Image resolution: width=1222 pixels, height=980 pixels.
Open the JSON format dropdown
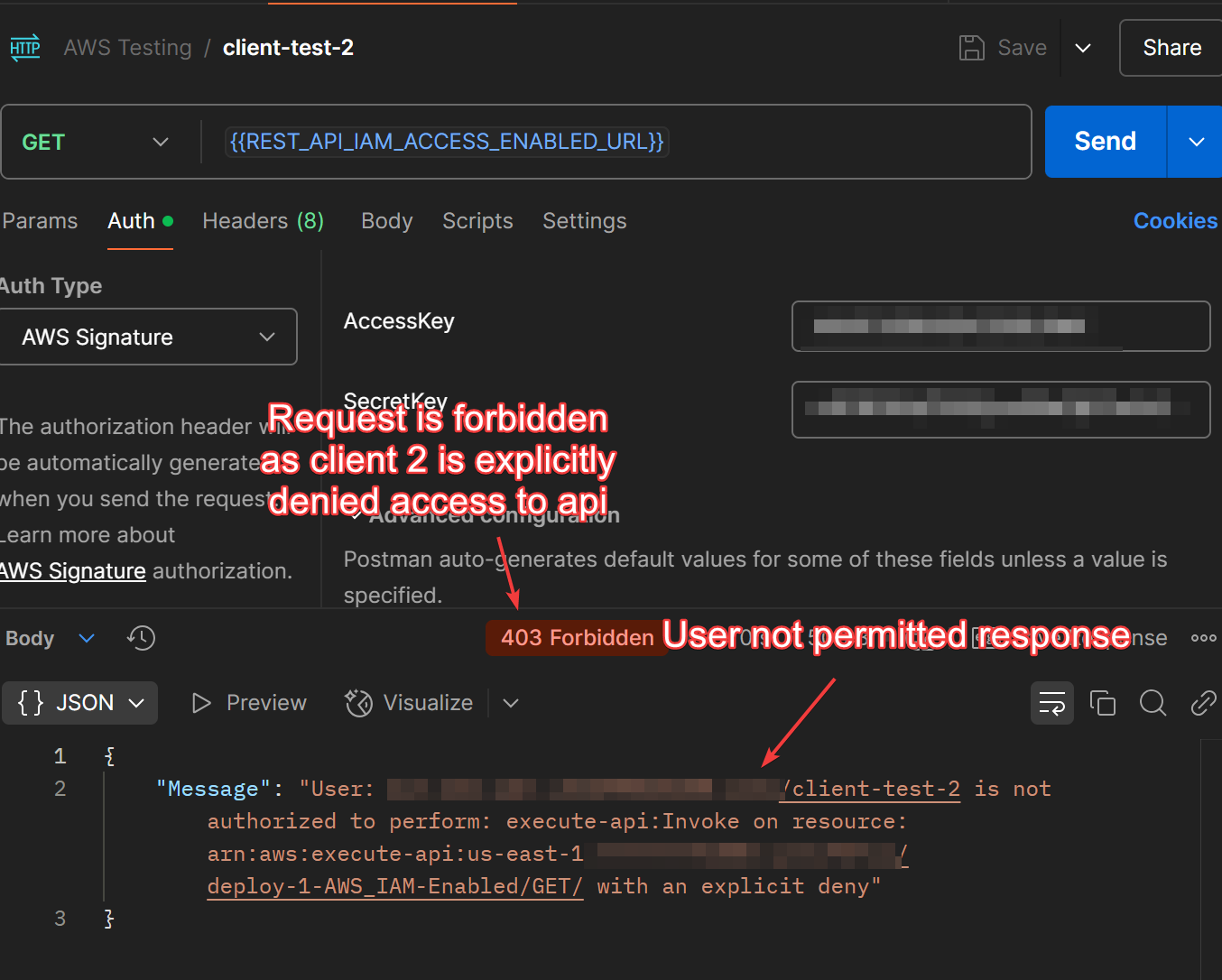click(x=80, y=703)
